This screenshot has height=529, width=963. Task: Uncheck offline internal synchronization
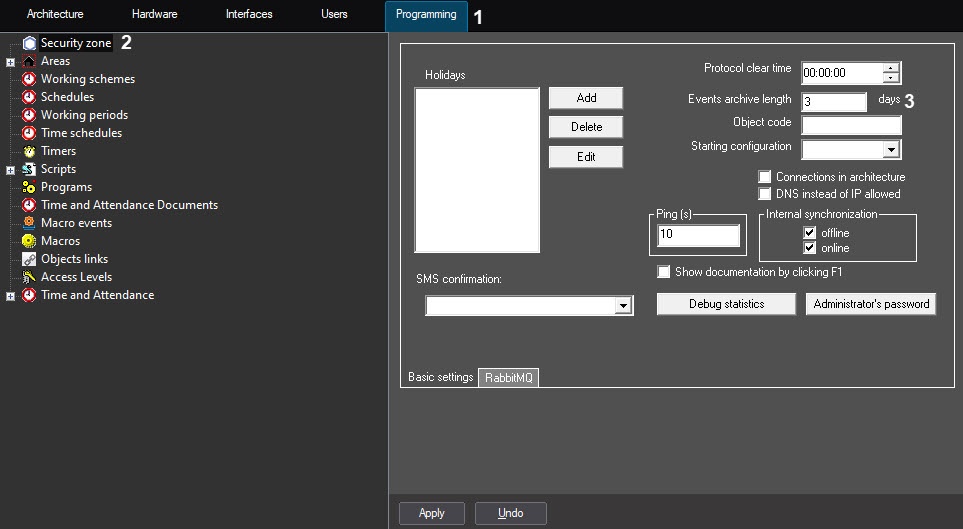pos(810,233)
